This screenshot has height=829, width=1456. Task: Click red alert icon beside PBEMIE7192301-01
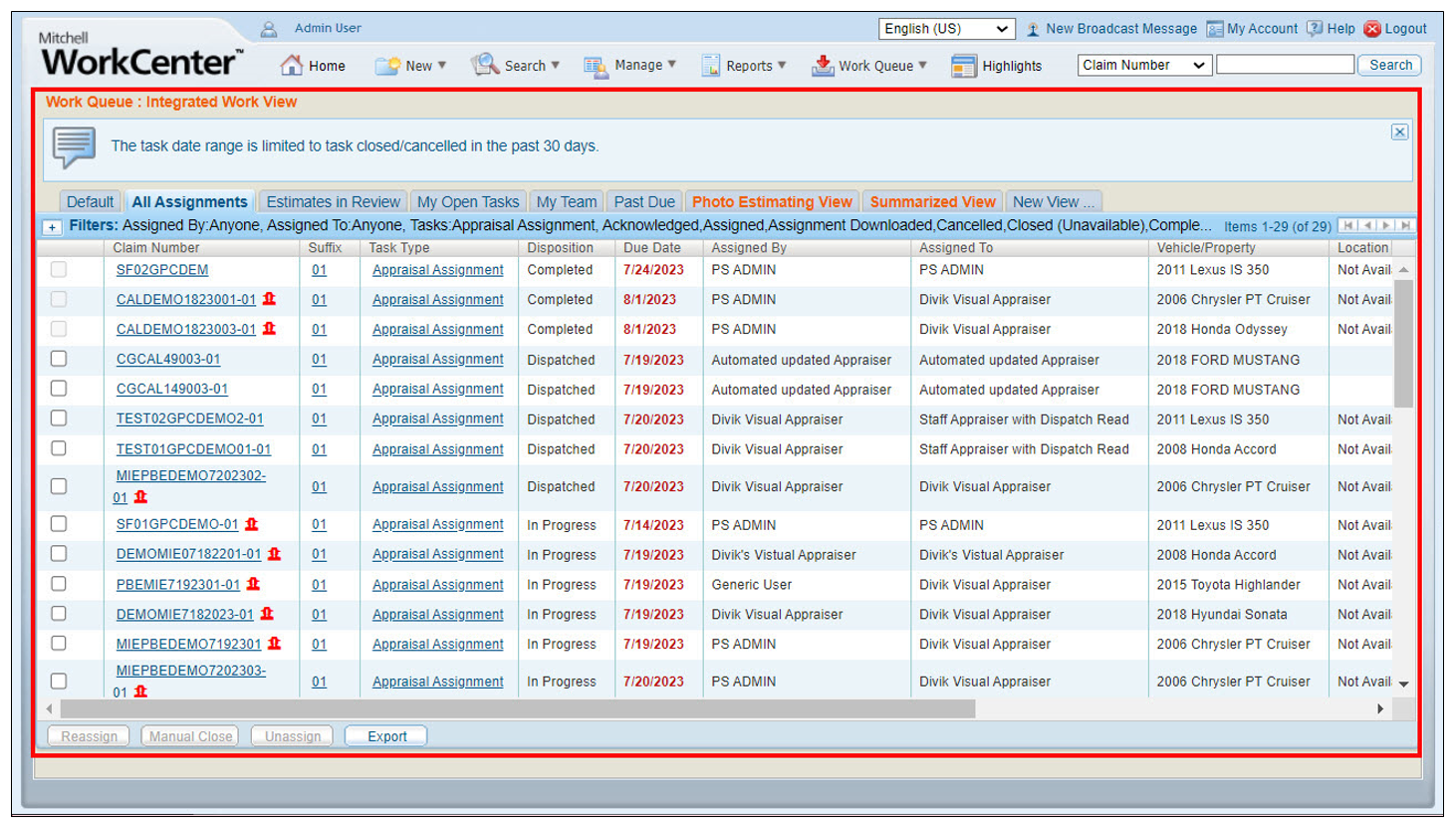[253, 584]
